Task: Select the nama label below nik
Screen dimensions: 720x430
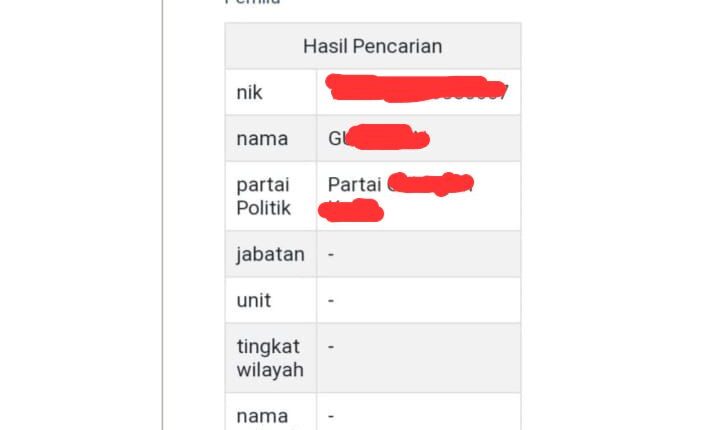Action: click(x=262, y=138)
